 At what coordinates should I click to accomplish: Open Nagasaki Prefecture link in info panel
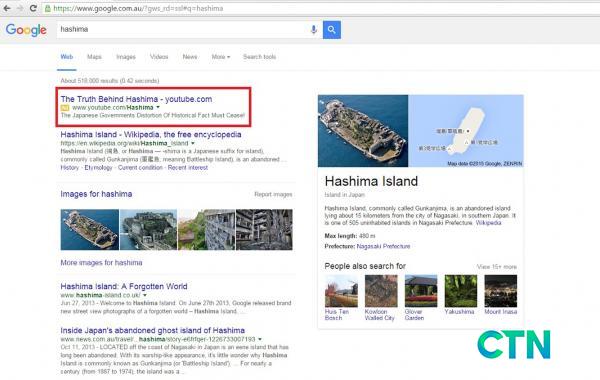click(x=383, y=246)
